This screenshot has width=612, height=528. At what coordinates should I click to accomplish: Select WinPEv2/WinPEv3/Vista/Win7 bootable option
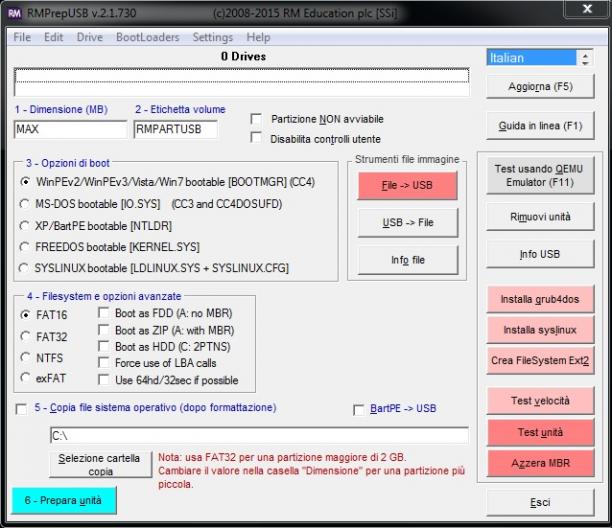pos(25,182)
